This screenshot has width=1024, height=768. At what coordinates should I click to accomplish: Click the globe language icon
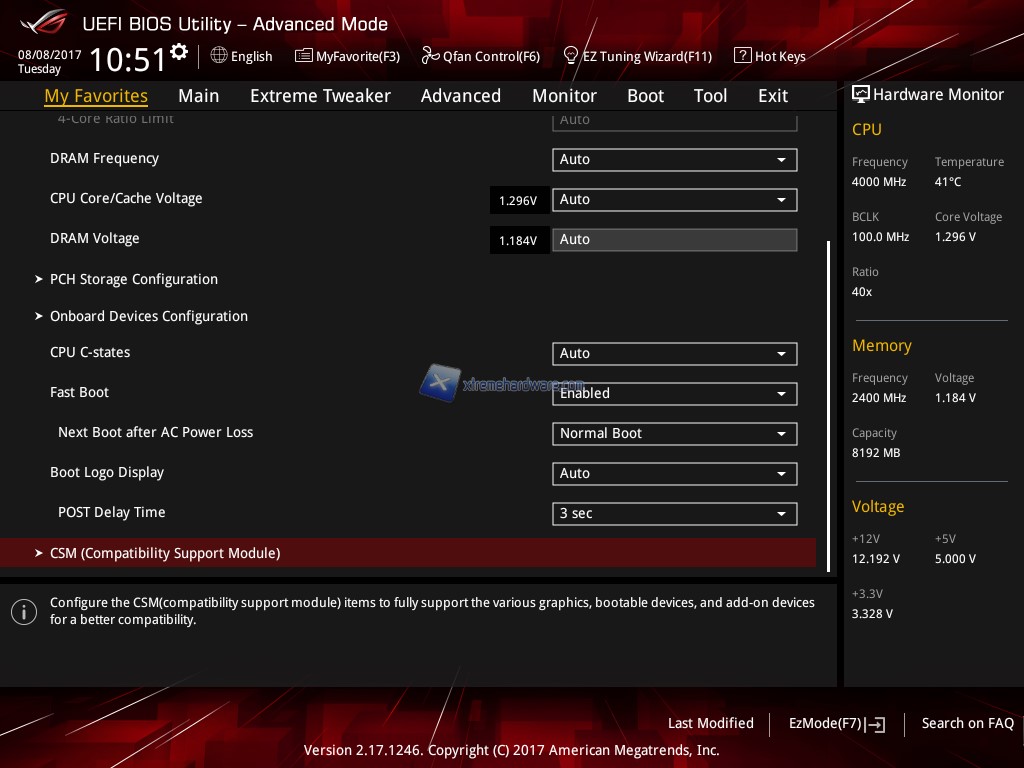coord(219,56)
